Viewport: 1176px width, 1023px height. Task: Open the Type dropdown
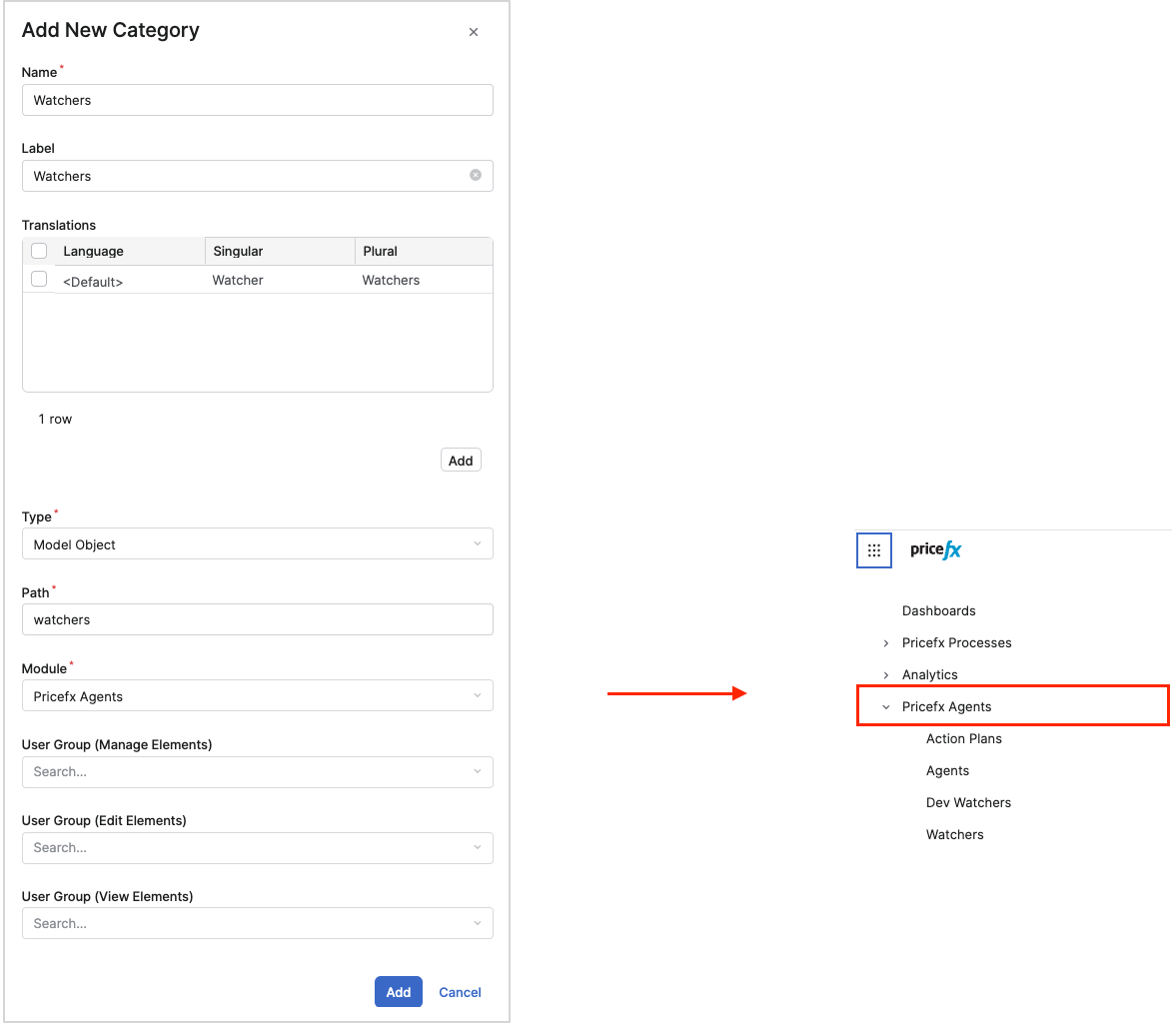click(x=257, y=543)
